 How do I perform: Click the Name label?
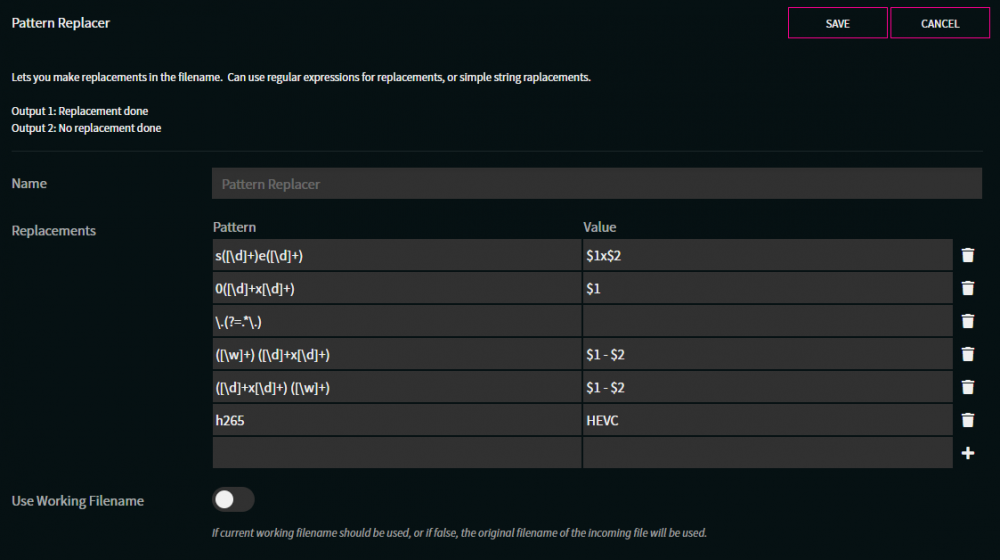click(29, 183)
